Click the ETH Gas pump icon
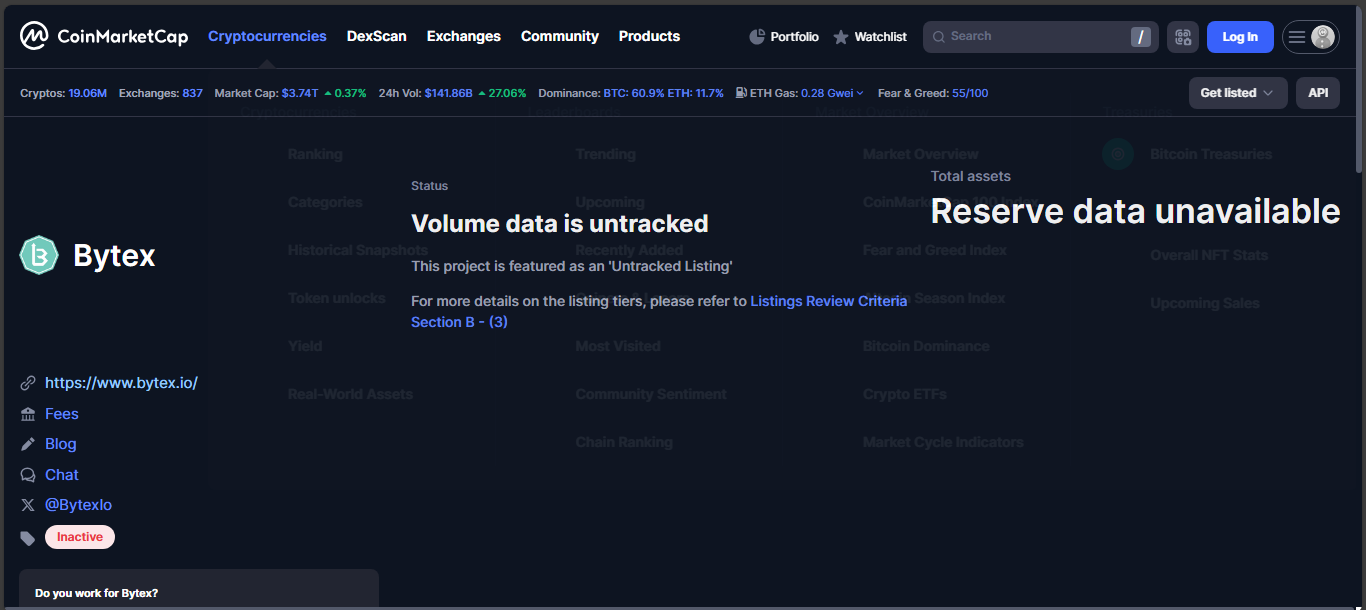1366x610 pixels. (x=741, y=93)
